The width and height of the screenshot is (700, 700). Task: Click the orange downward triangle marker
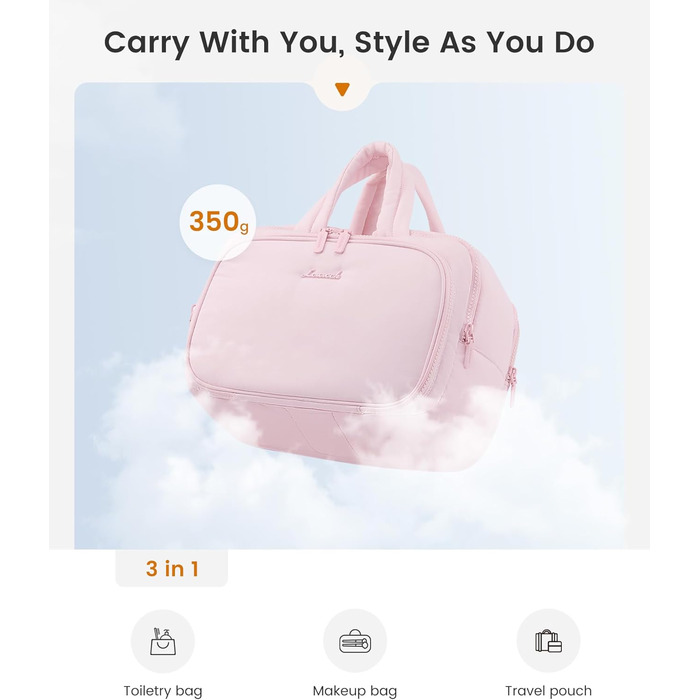343,90
